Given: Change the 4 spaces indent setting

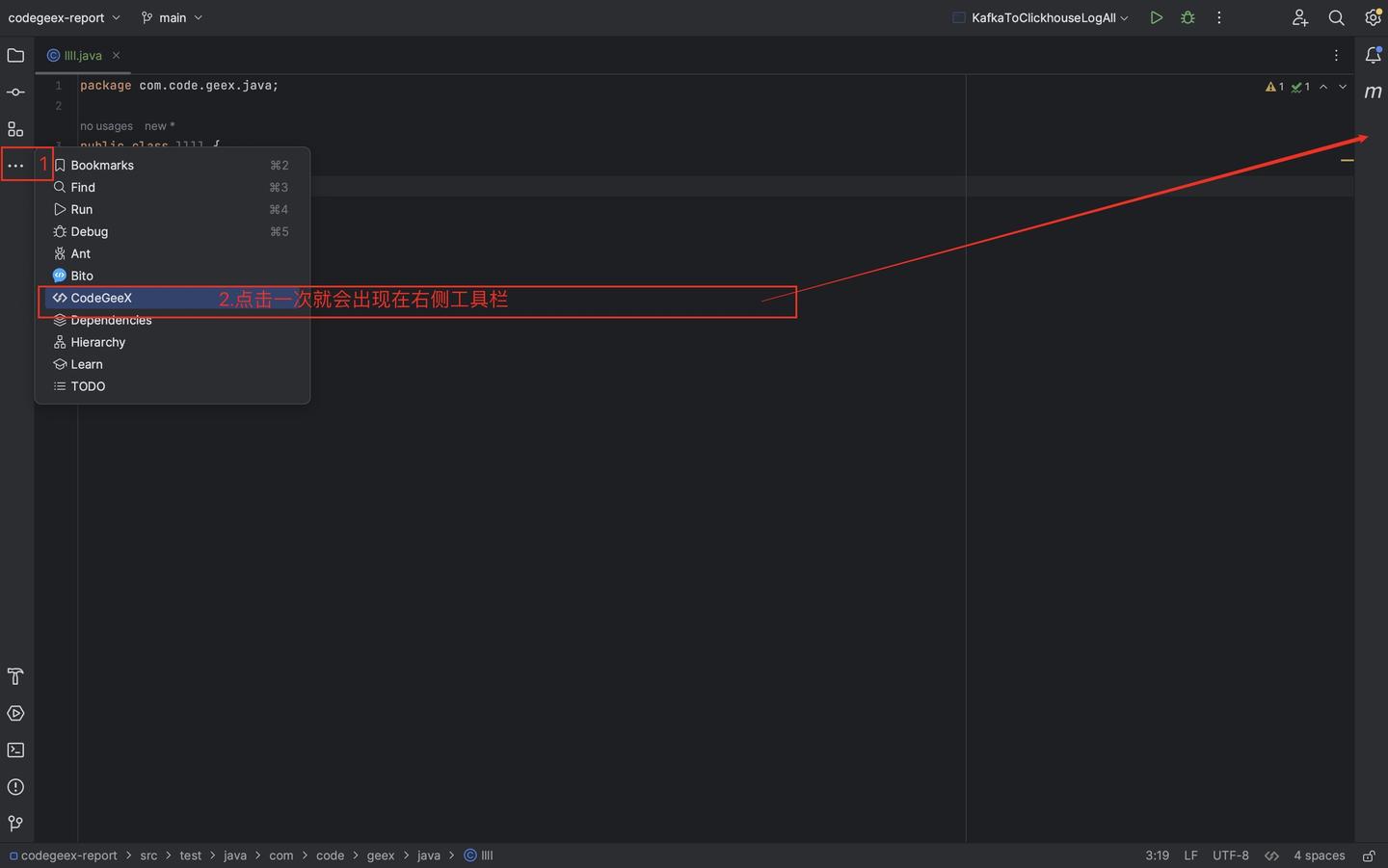Looking at the screenshot, I should (1319, 855).
